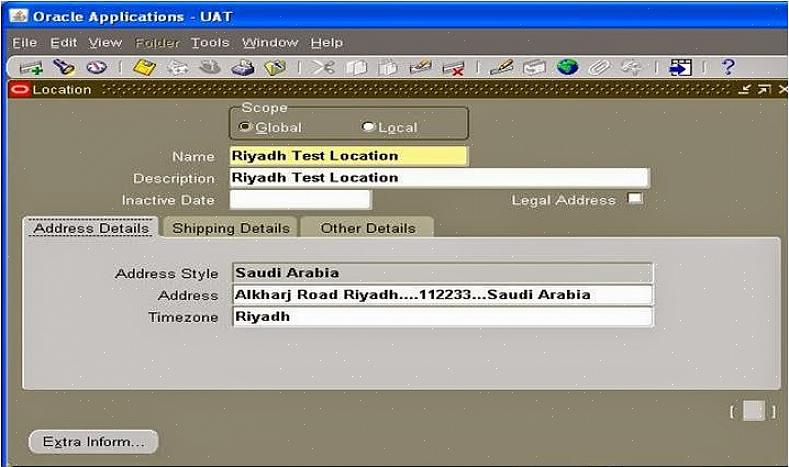
Task: Click the Zoom toolbar icon
Action: (534, 67)
